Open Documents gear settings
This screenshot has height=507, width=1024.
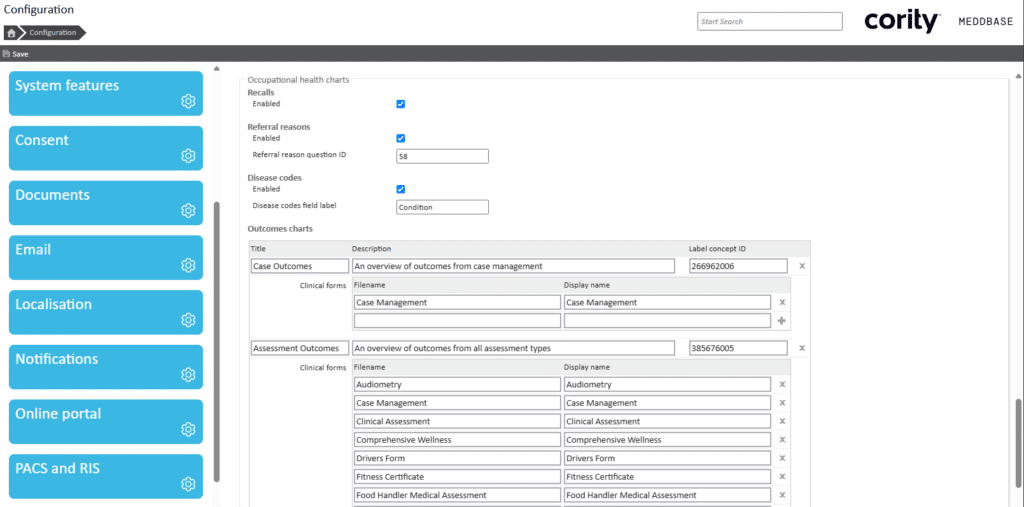[188, 210]
